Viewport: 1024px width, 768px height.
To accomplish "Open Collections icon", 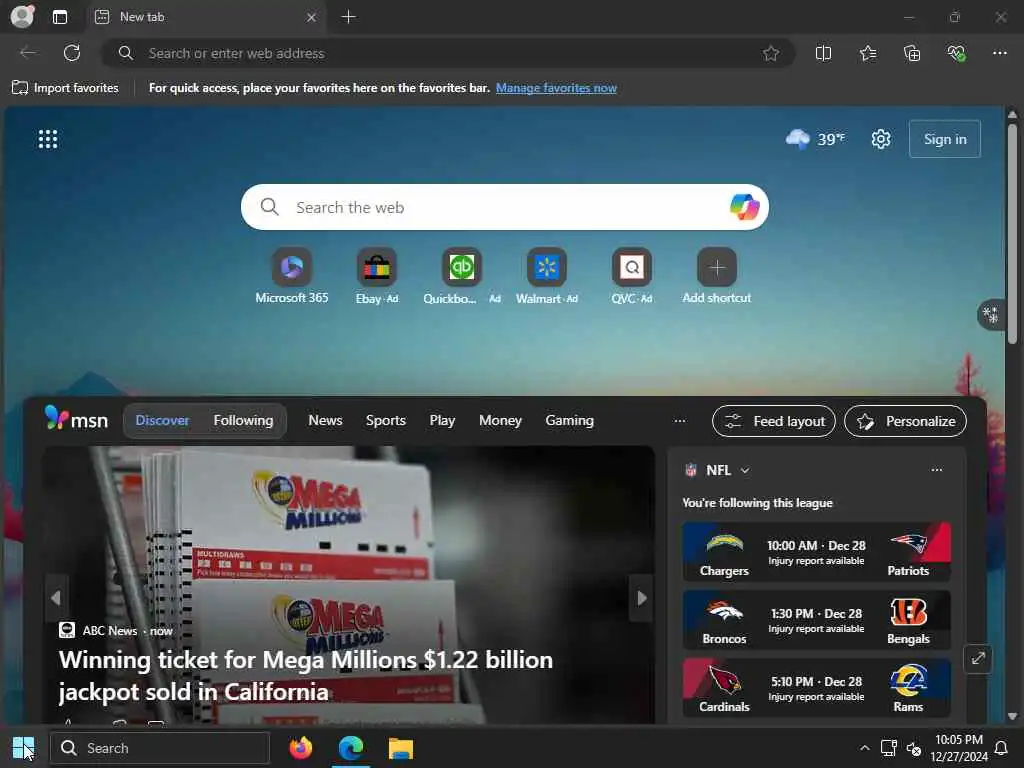I will [912, 54].
